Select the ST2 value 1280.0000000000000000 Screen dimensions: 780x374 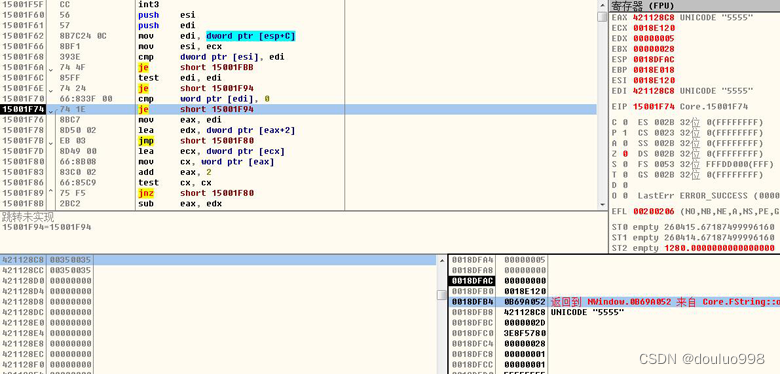719,248
